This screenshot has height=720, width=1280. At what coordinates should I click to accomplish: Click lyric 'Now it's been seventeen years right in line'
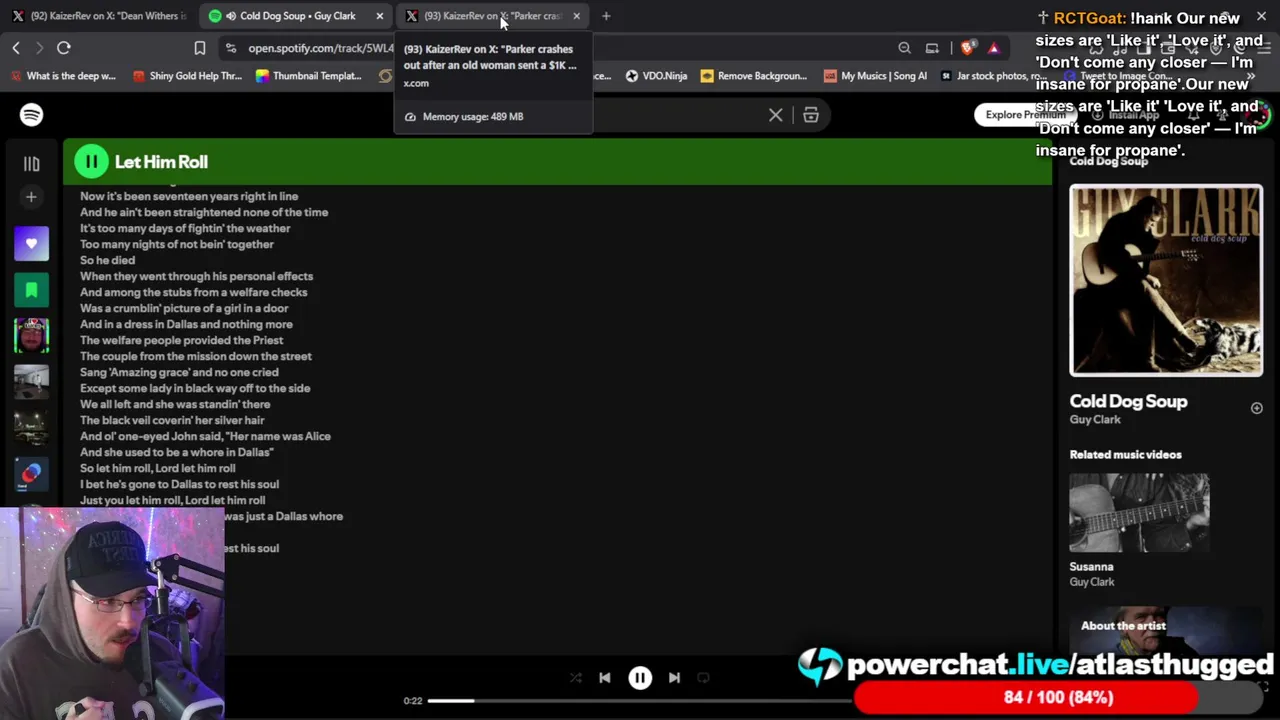coord(189,196)
